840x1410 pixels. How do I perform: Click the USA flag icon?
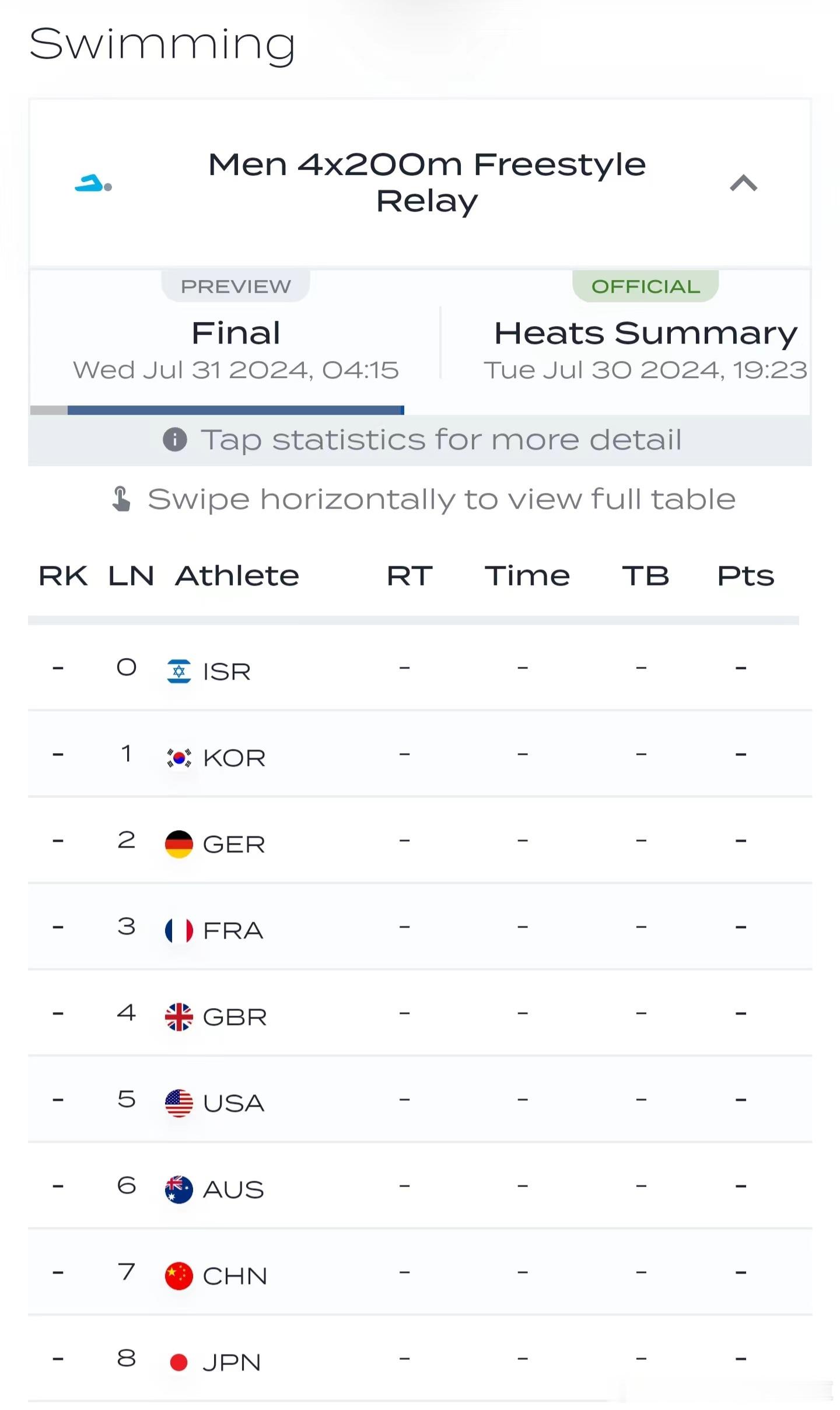[x=179, y=1103]
